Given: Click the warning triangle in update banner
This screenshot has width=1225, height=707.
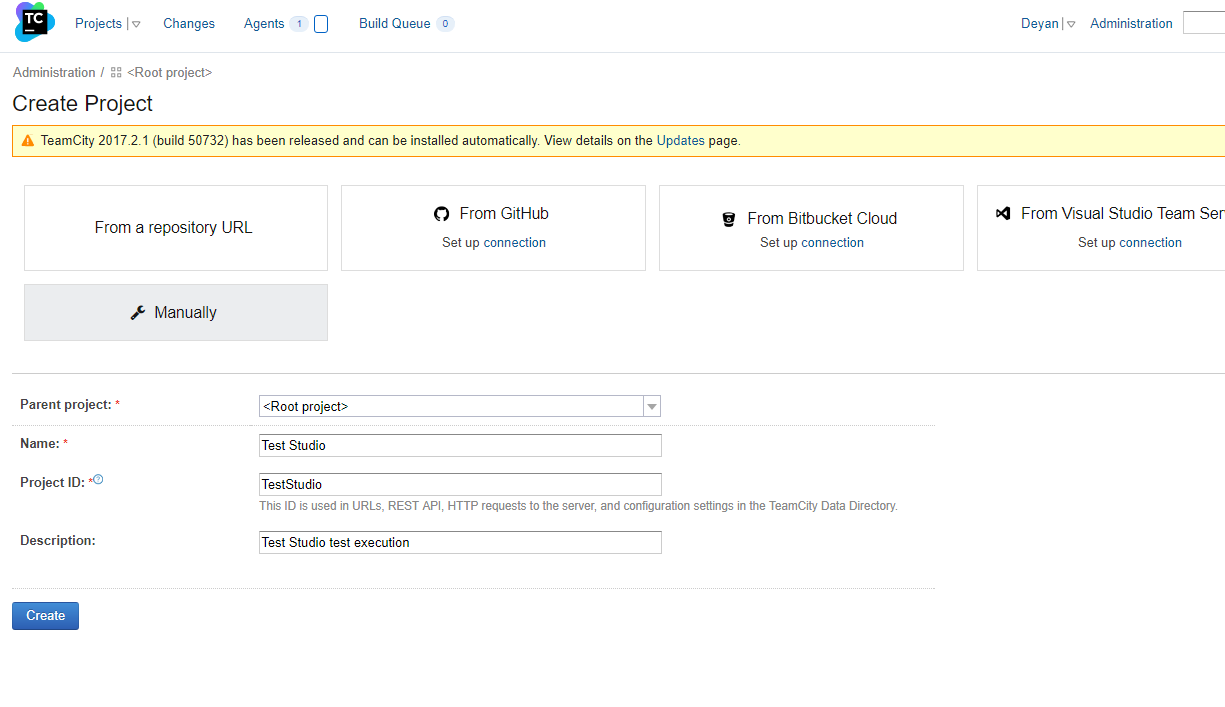Looking at the screenshot, I should click(x=27, y=141).
